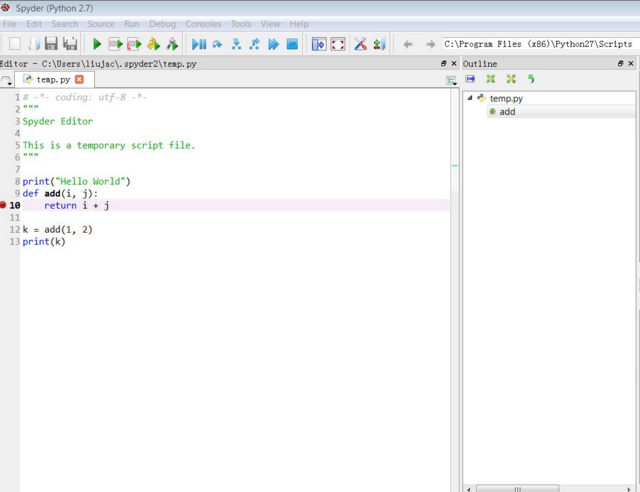Click the back arrow in toolbar

pos(408,44)
